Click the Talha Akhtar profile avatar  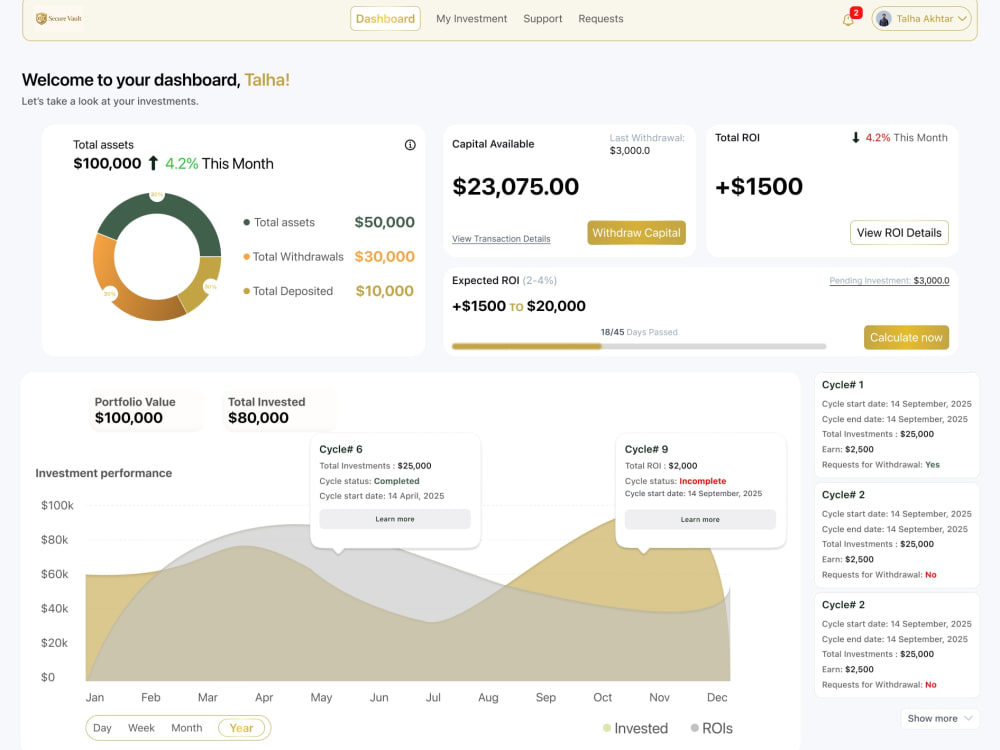pyautogui.click(x=884, y=19)
